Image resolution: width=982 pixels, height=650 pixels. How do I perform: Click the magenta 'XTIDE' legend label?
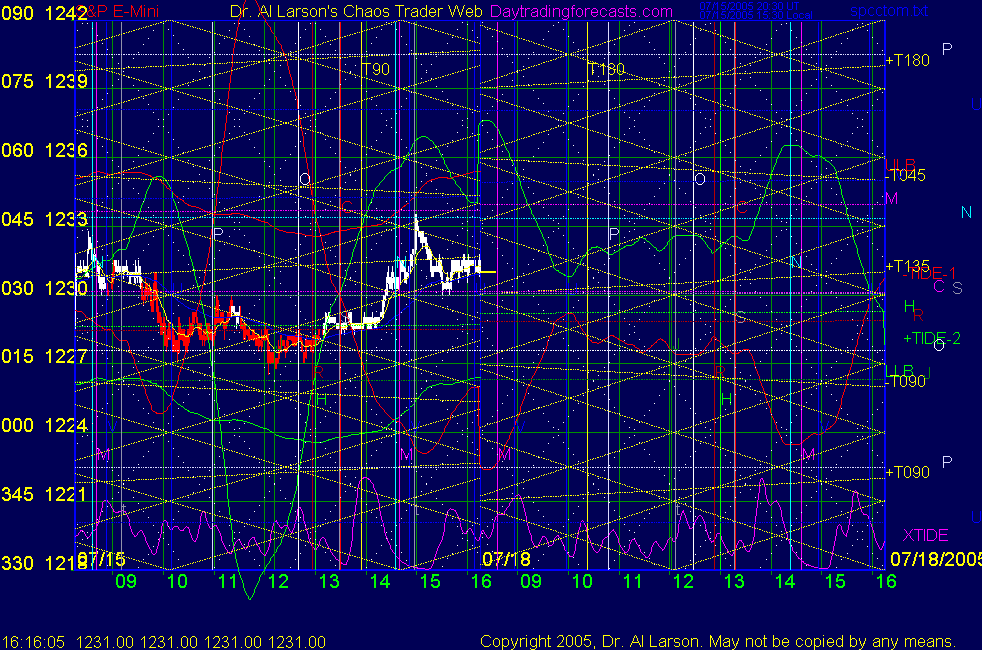[x=925, y=535]
